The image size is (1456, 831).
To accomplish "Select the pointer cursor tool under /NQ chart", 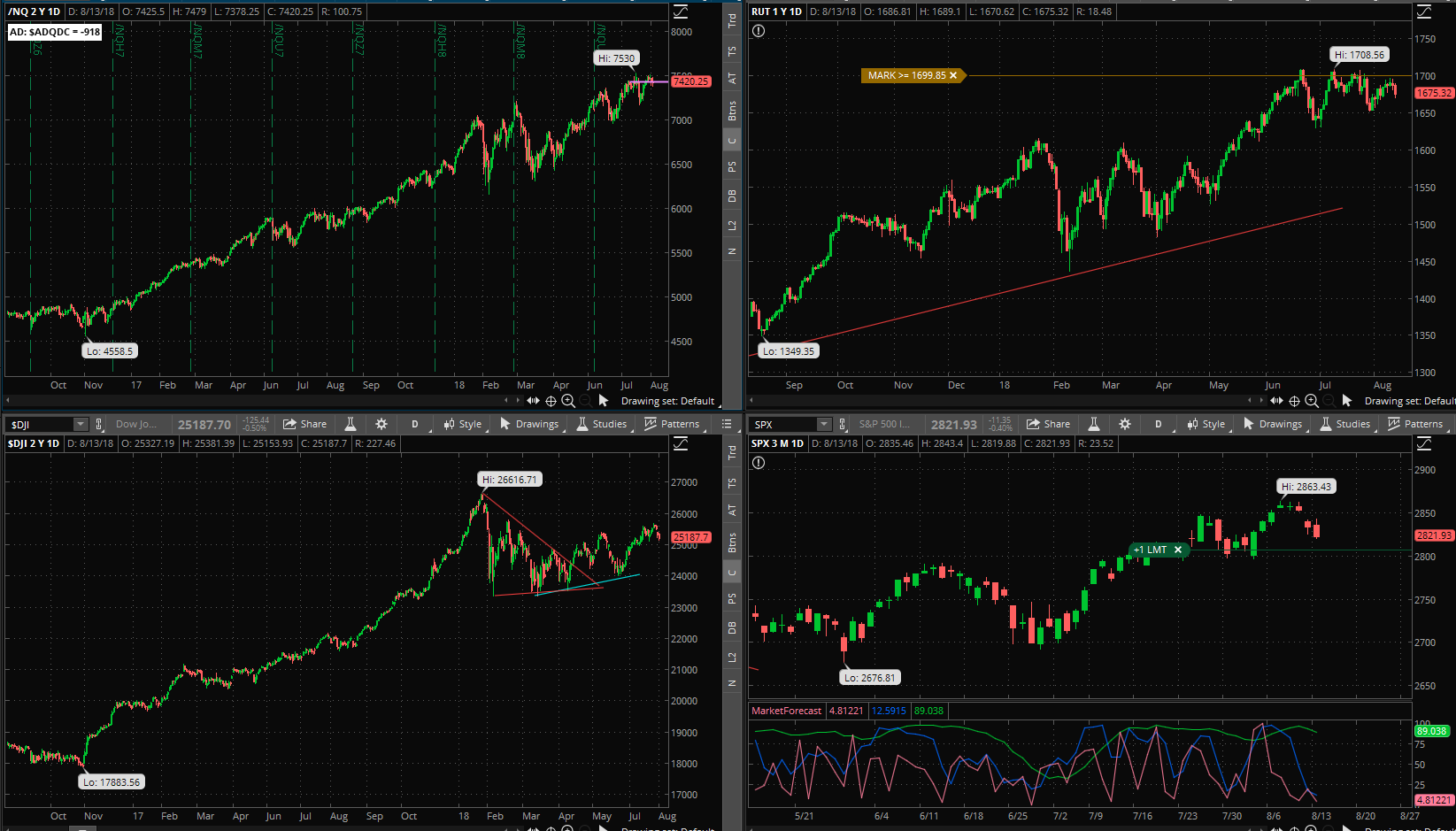I will (x=604, y=401).
